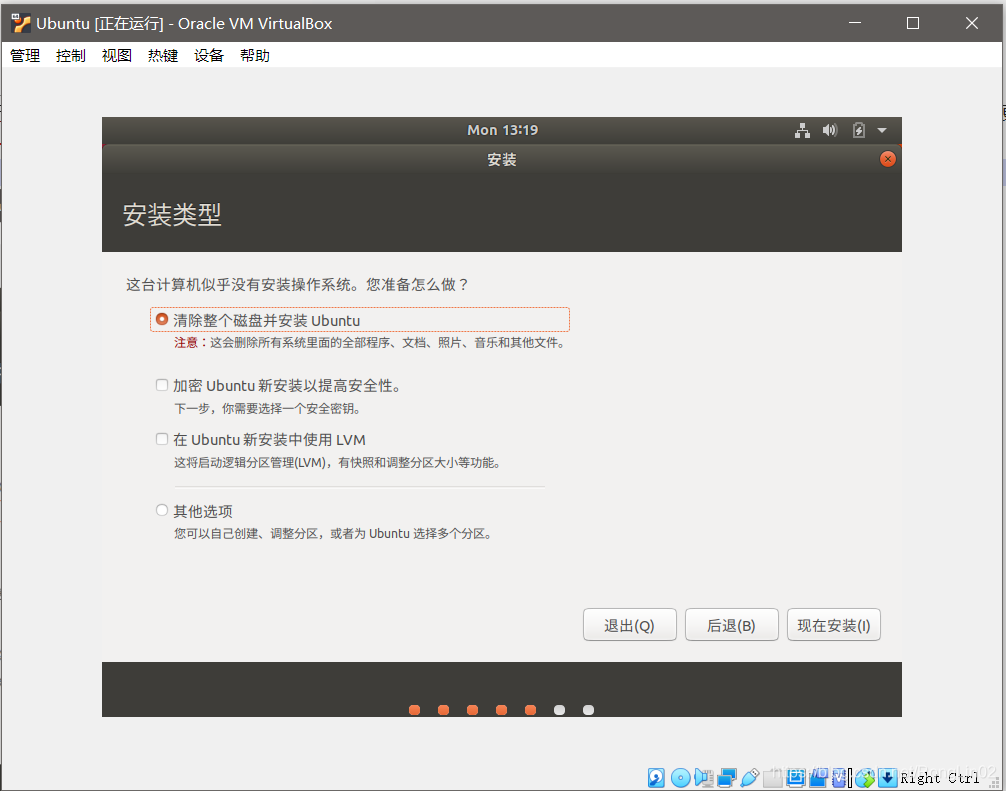1006x791 pixels.
Task: Enable 在 Ubuntu 新安装中使用 LVM checkbox
Action: 162,439
